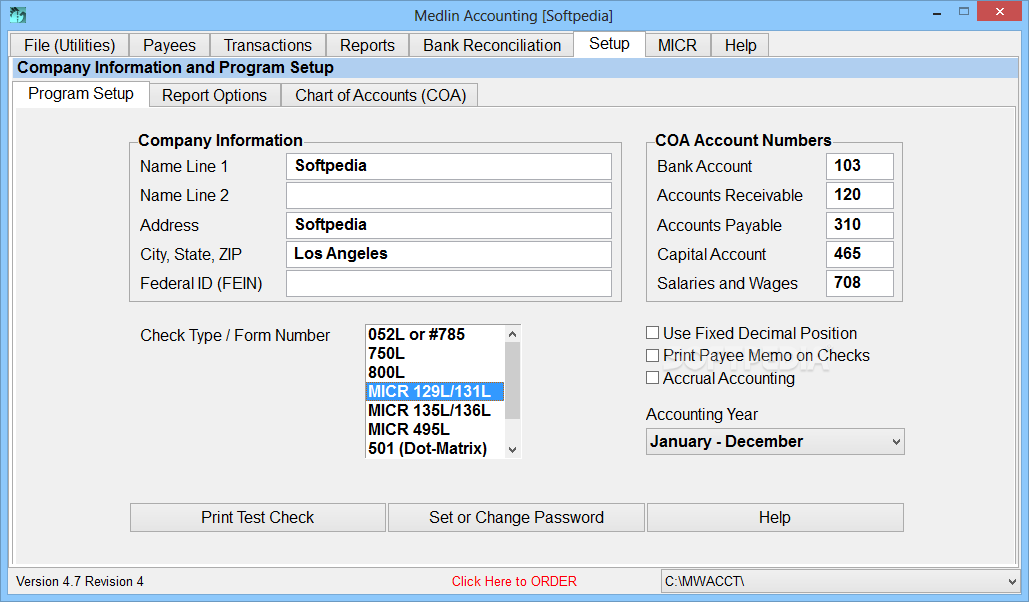This screenshot has height=602, width=1029.
Task: Click the check type list scroll-down arrow
Action: [513, 450]
